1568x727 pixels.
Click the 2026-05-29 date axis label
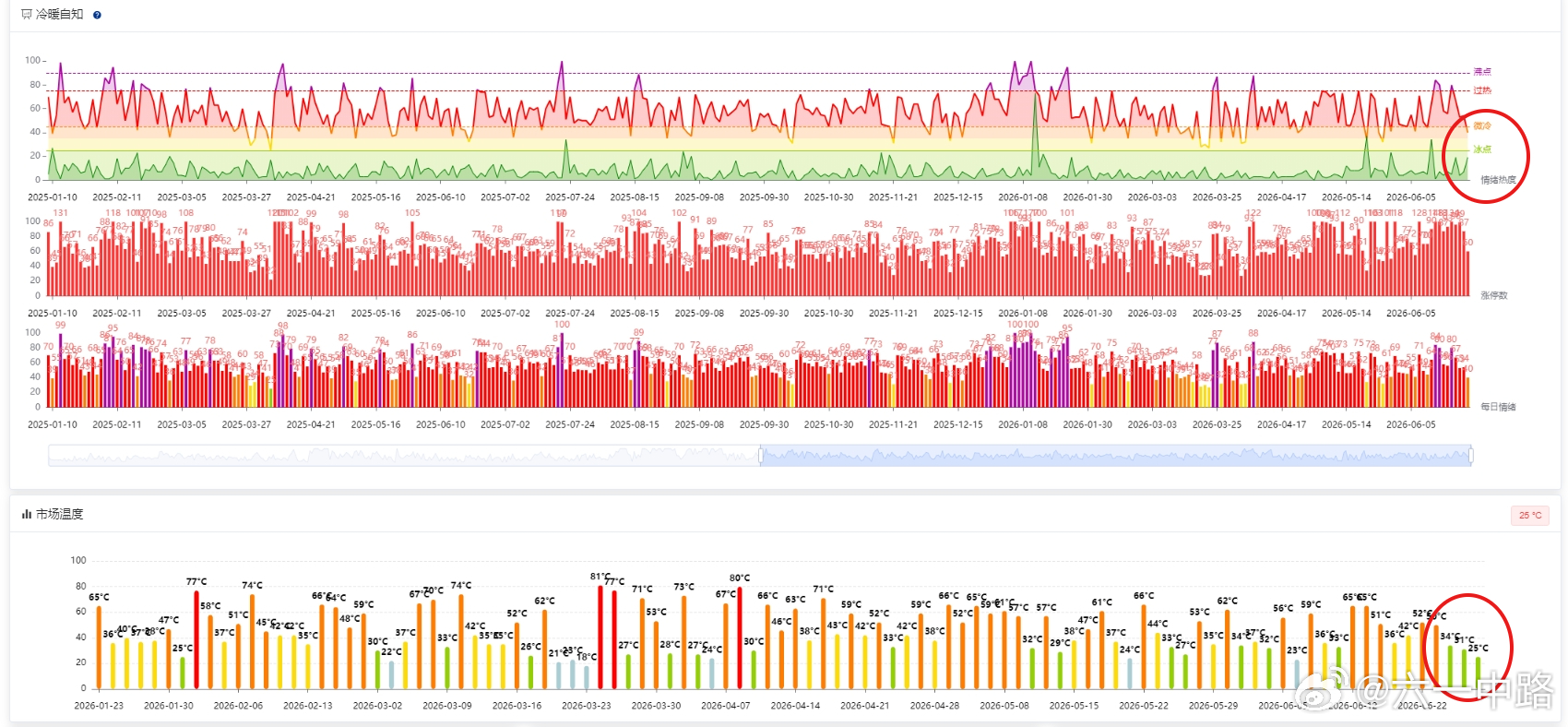[x=1213, y=706]
